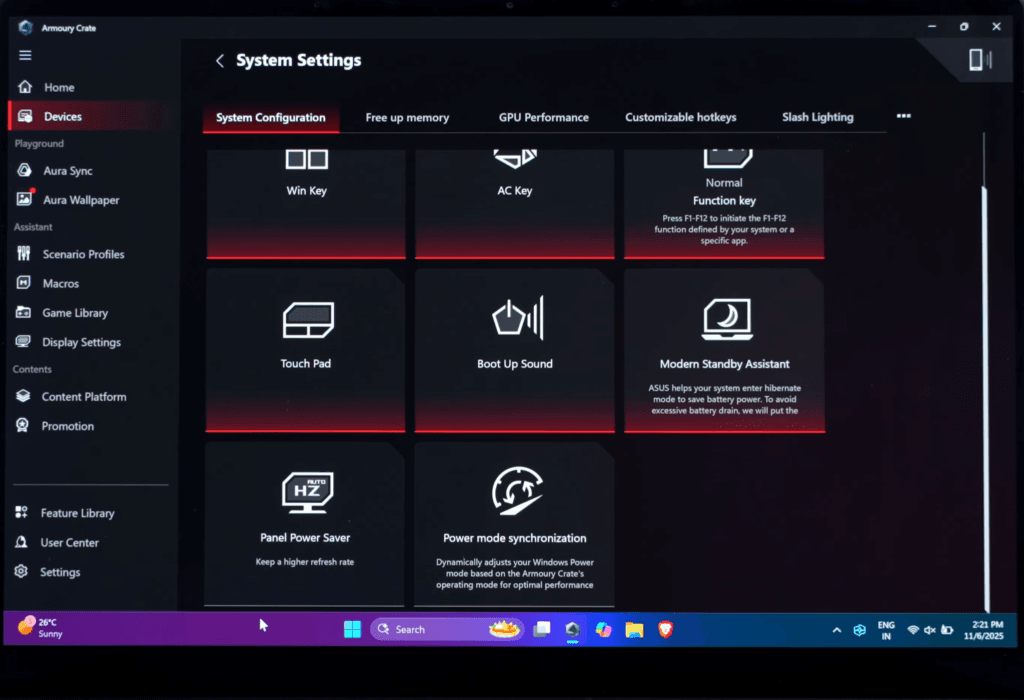Expand the hamburger sidebar menu
1024x700 pixels.
[x=25, y=55]
